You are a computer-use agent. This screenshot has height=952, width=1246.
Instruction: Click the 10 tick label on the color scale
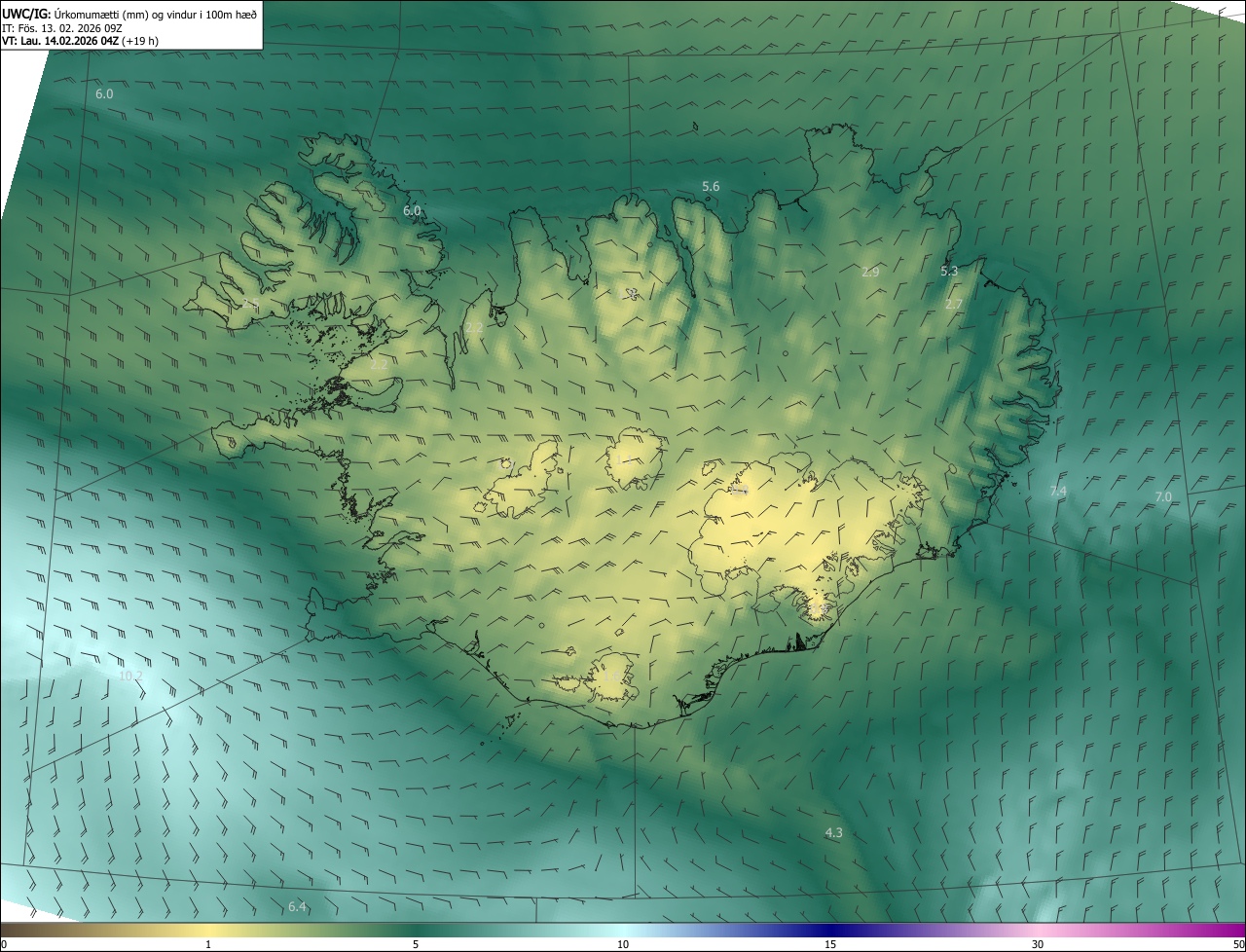point(623,944)
